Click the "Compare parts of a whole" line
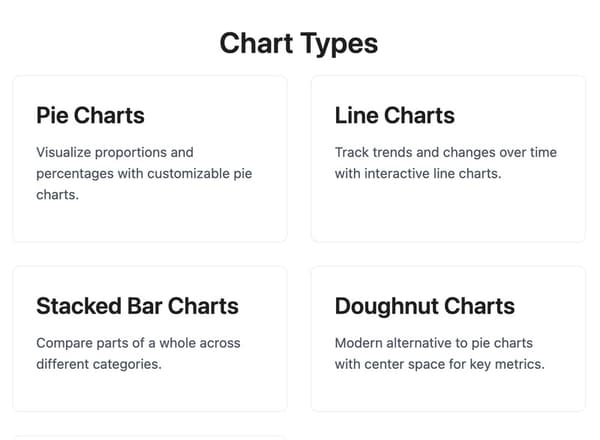The width and height of the screenshot is (600, 440). coord(138,343)
